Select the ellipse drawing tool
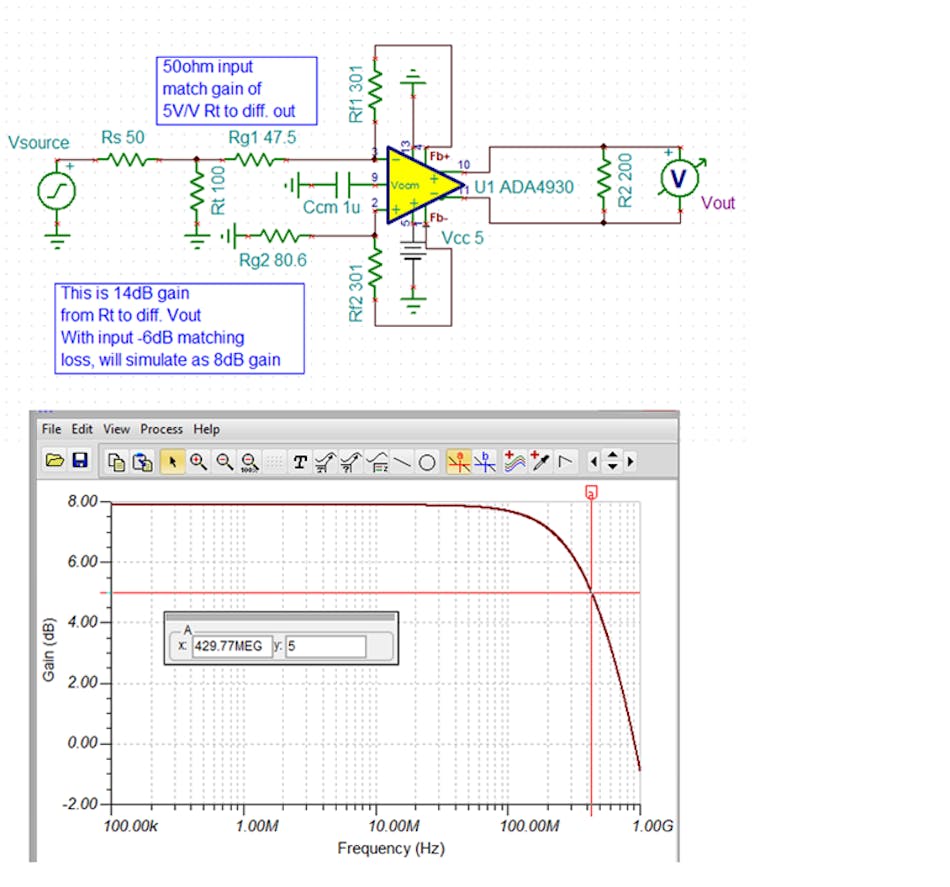The width and height of the screenshot is (950, 887). pyautogui.click(x=427, y=461)
